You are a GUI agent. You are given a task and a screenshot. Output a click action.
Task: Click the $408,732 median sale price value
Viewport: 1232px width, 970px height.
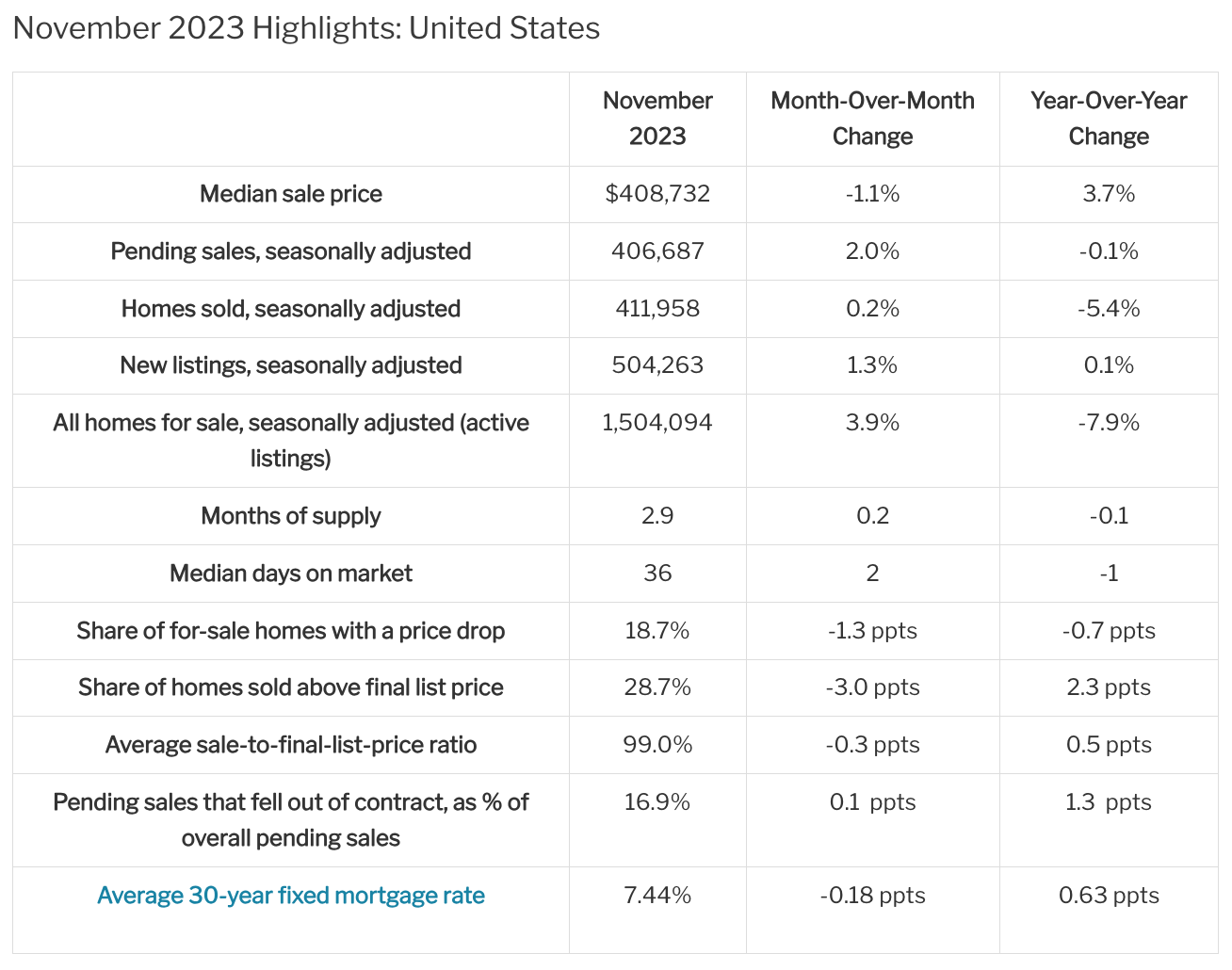[x=657, y=194]
